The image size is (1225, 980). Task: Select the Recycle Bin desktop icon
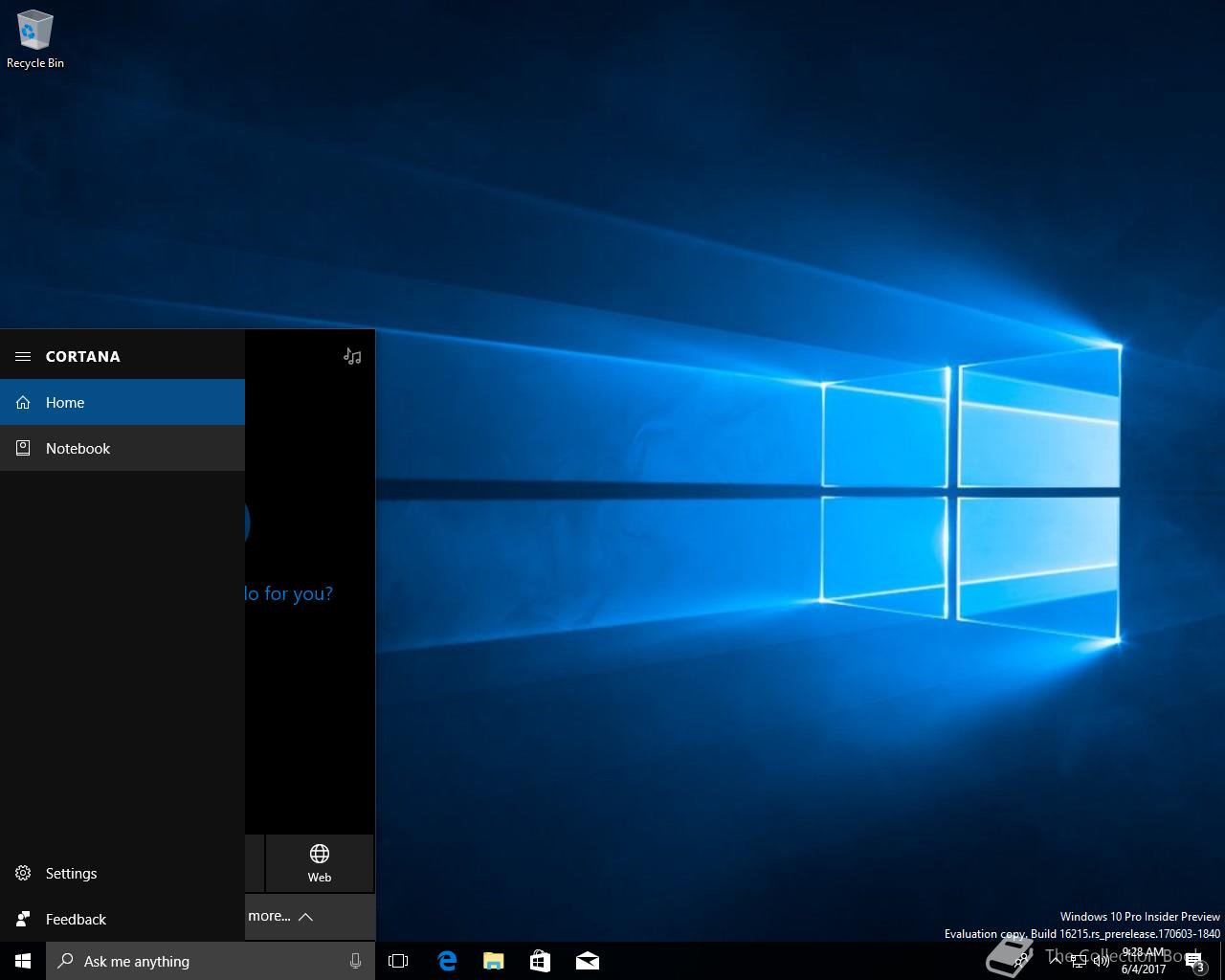35,40
